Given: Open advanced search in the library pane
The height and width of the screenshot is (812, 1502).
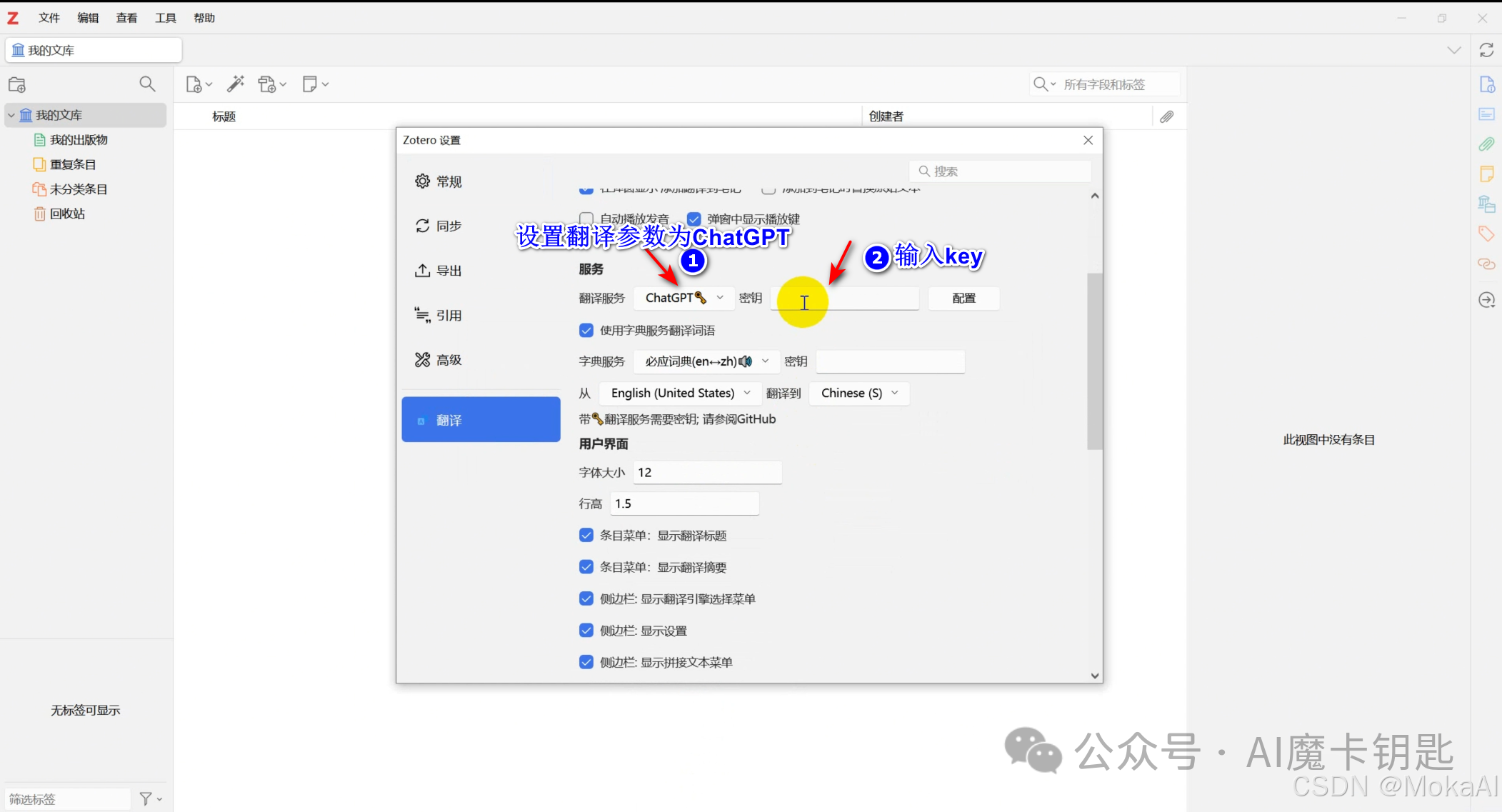Looking at the screenshot, I should (147, 84).
